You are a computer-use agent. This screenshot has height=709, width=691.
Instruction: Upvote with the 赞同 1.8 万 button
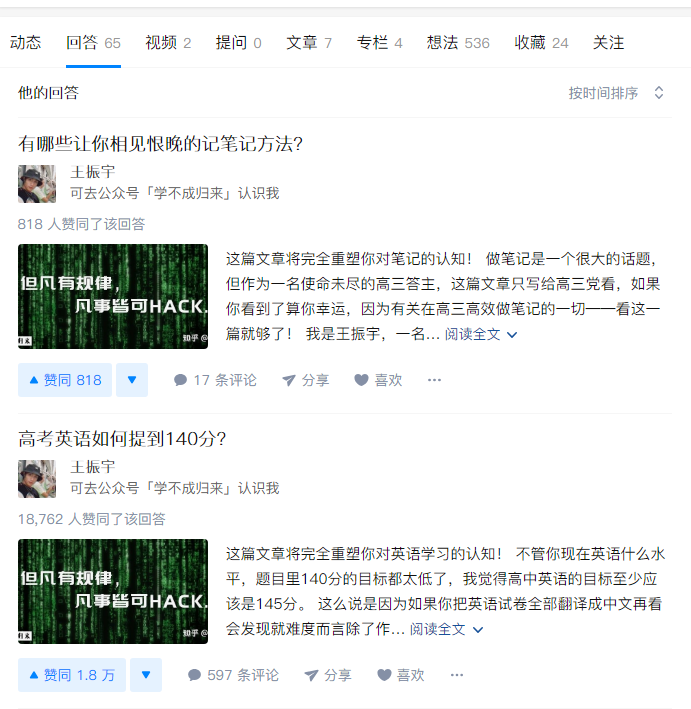coord(72,675)
